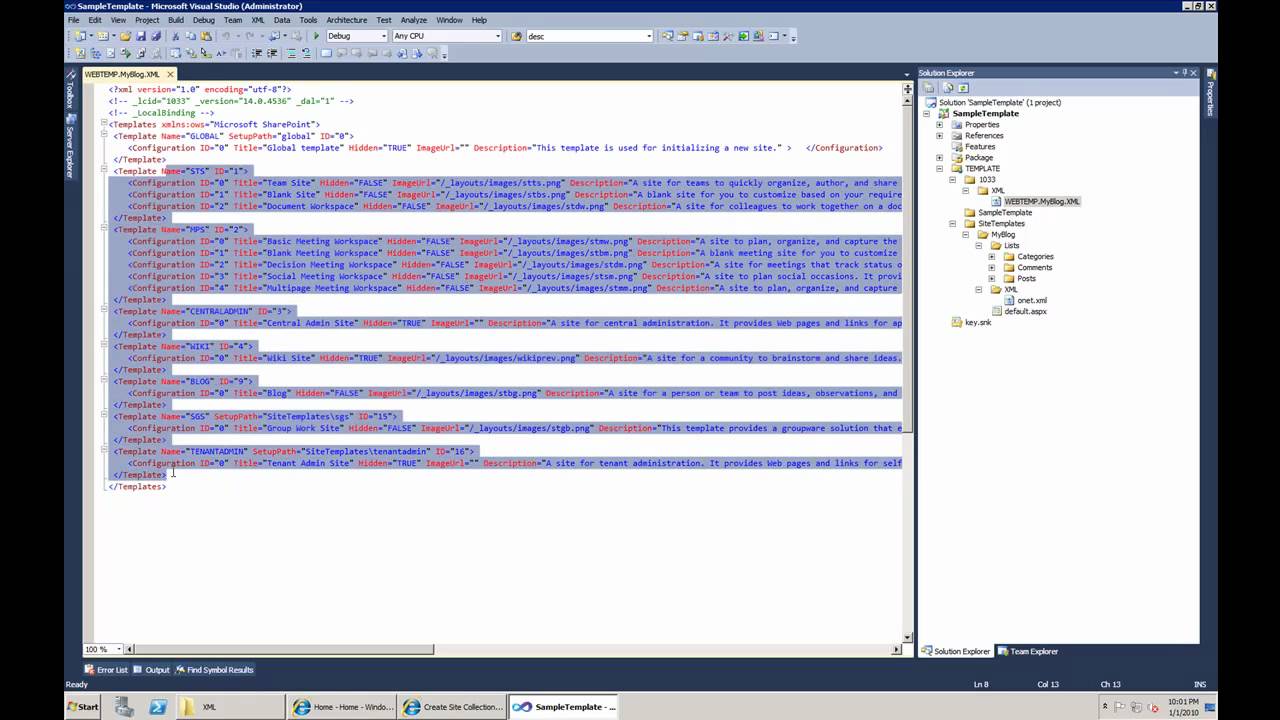Click the Properties Window toolbar icon
This screenshot has width=1280, height=720.
[683, 36]
